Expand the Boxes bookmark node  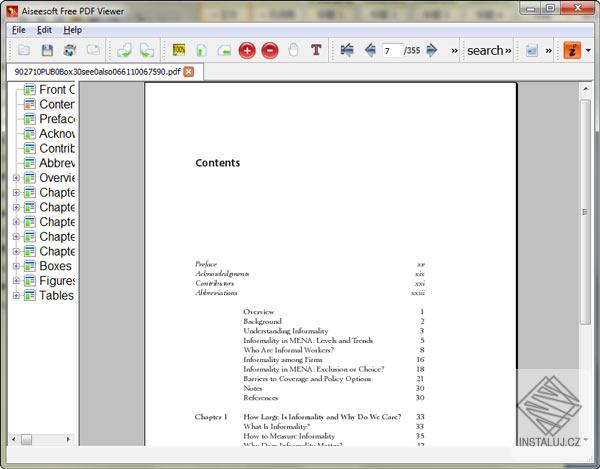click(16, 266)
